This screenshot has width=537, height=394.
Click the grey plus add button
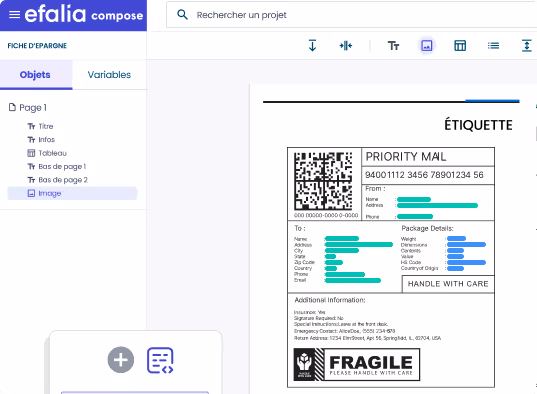[x=121, y=360]
